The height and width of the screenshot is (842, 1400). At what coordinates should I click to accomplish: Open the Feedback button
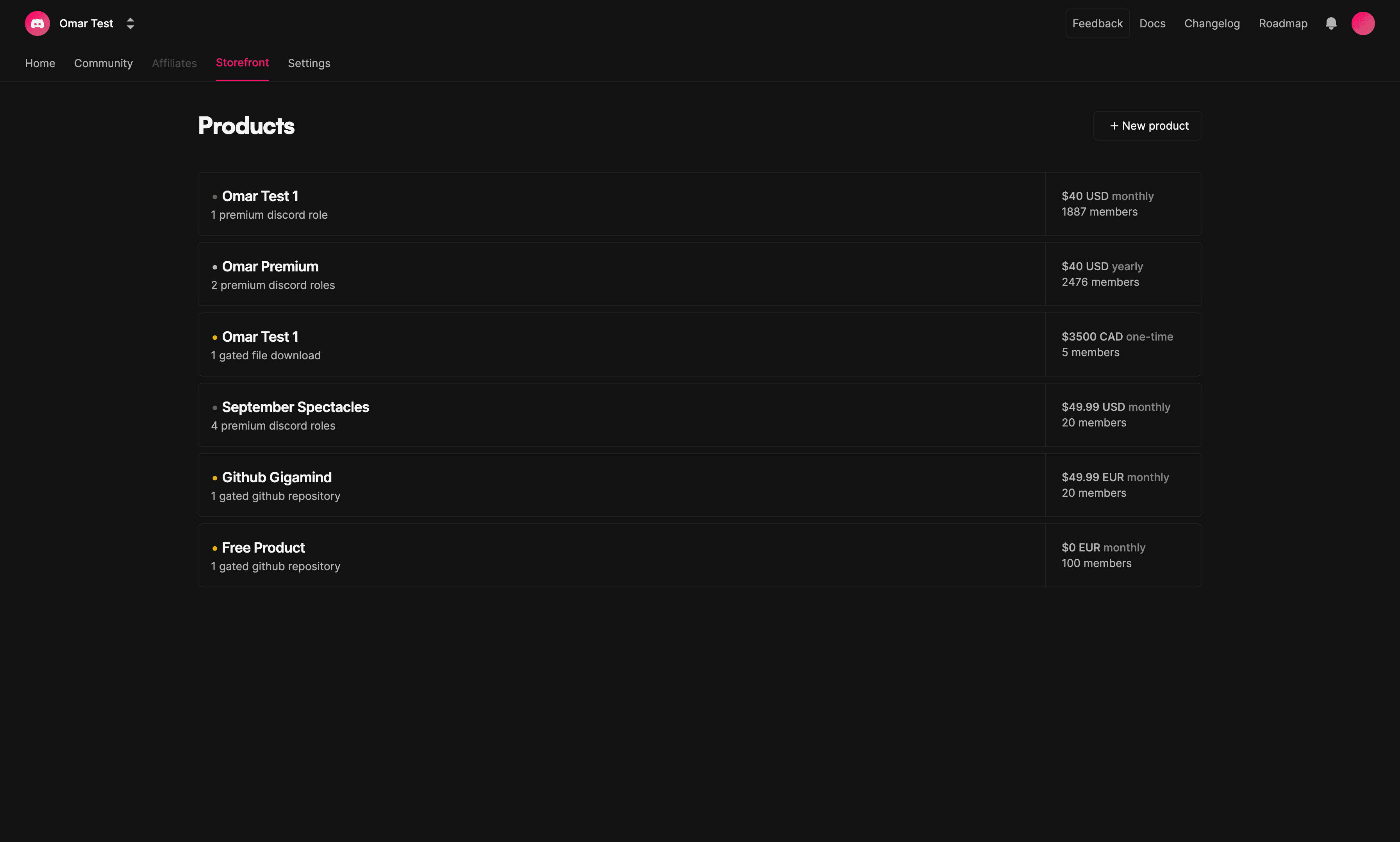click(1097, 23)
